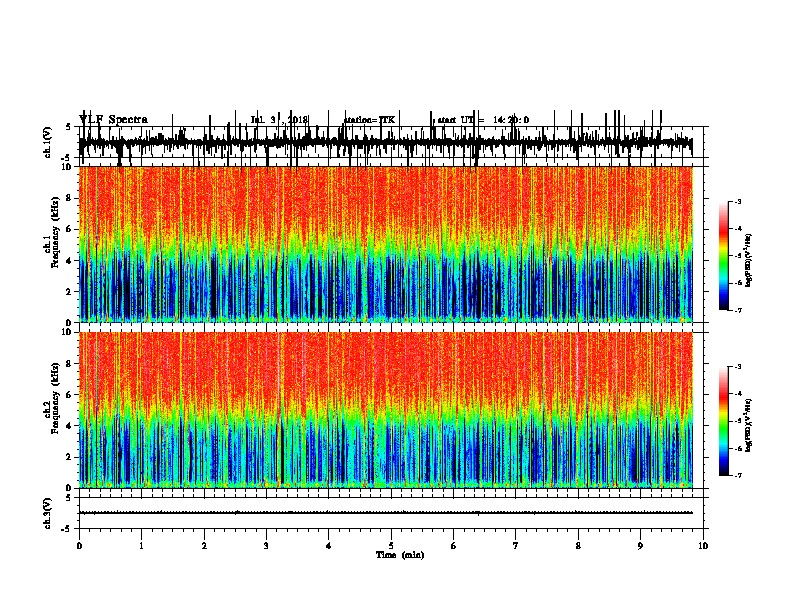Click the time axis tick label '5'
792x612 pixels.
(x=391, y=546)
